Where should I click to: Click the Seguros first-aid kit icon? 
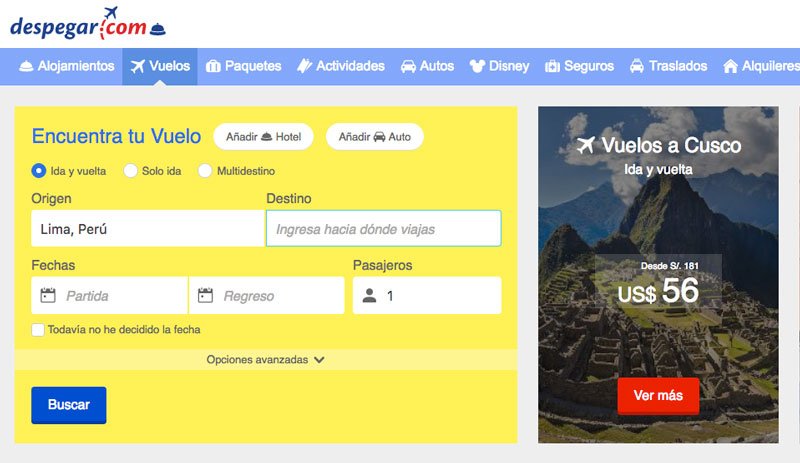(x=553, y=66)
